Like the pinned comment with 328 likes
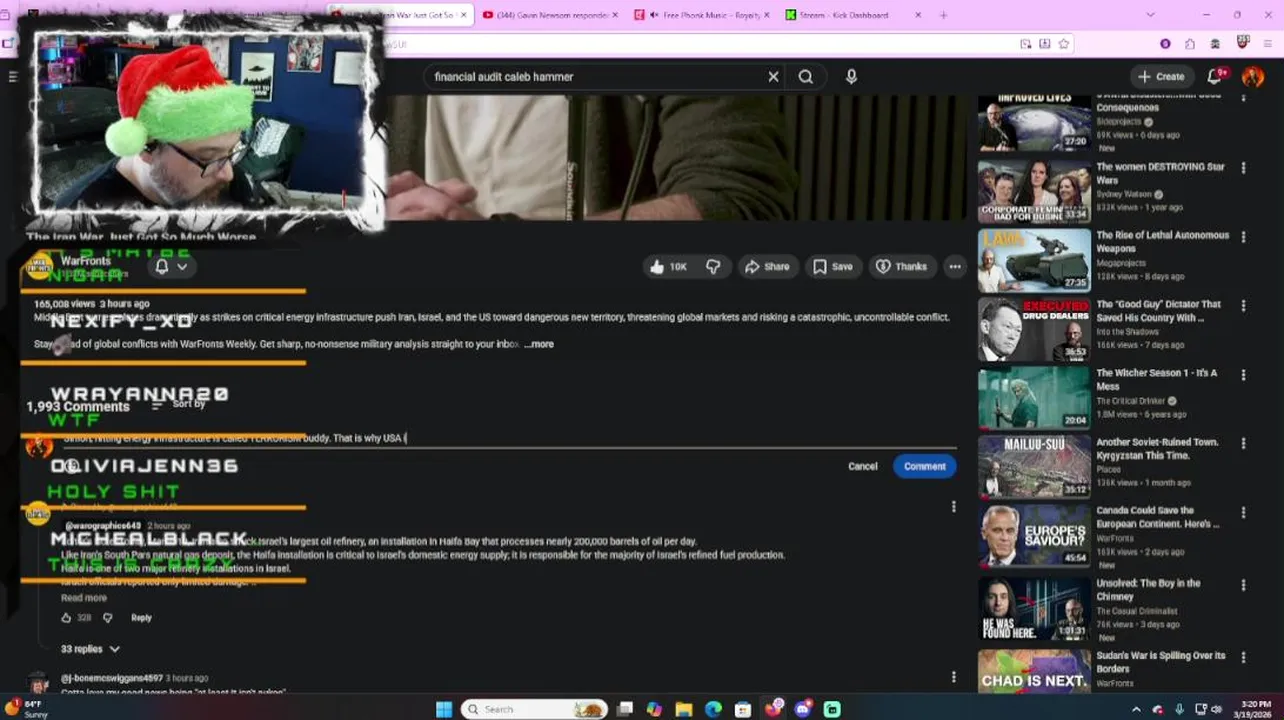Screen dimensions: 1284x720 (66, 618)
